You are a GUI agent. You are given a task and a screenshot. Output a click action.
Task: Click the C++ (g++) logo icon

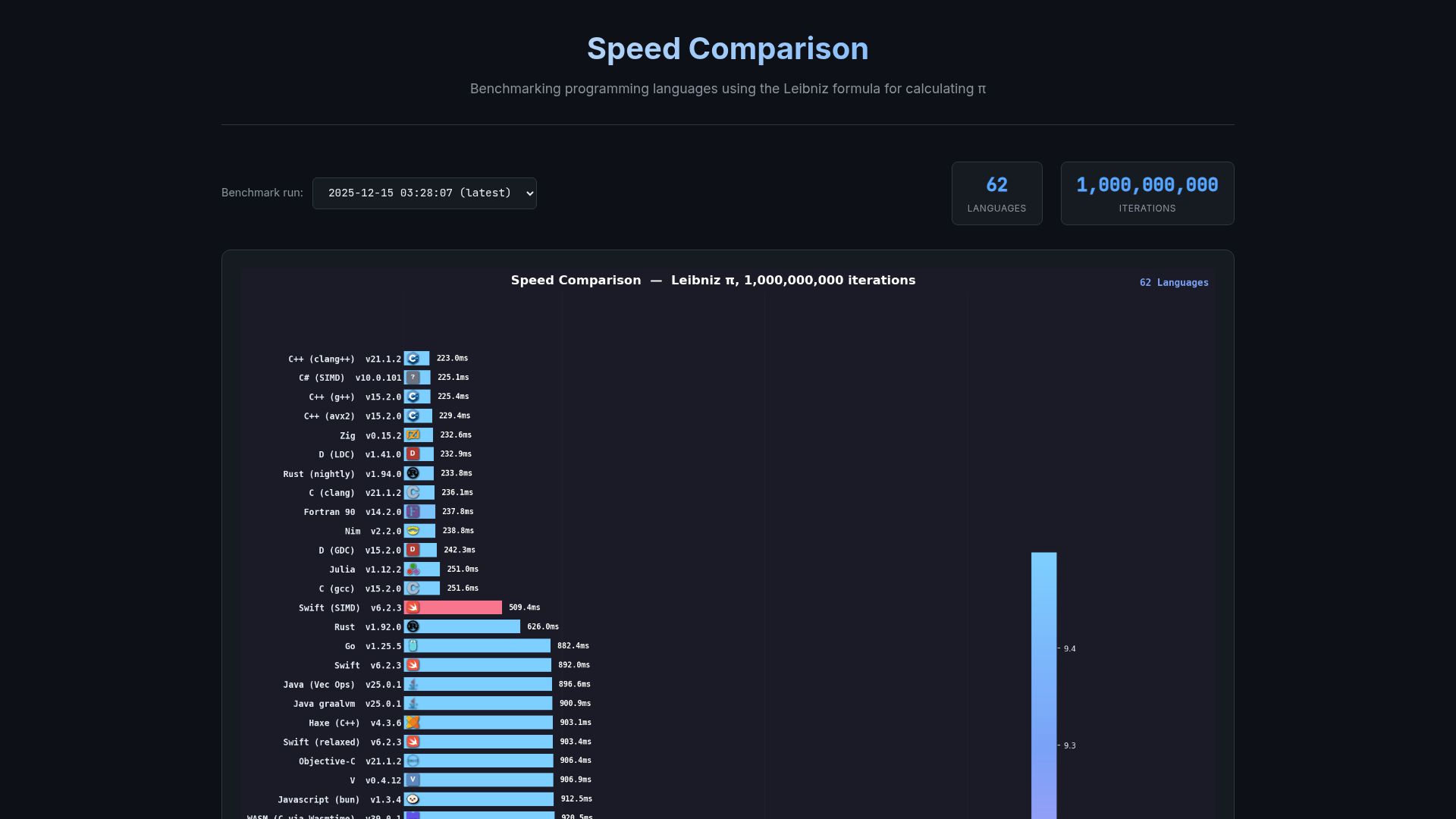click(413, 397)
